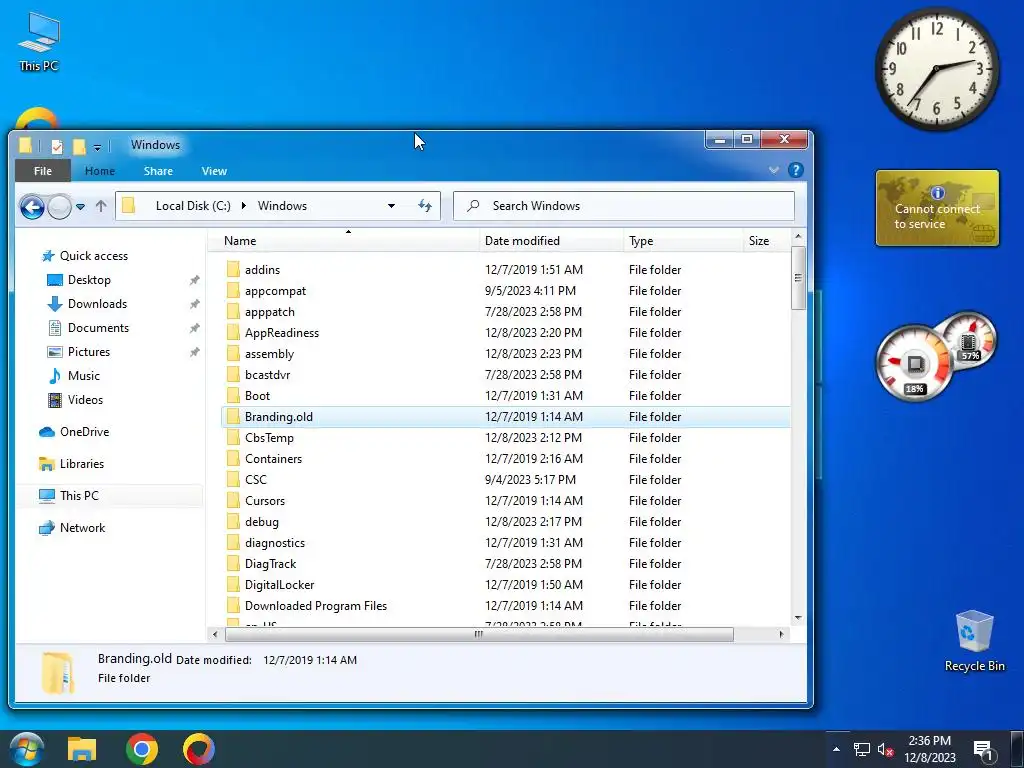Select the addins folder icon
The height and width of the screenshot is (768, 1024).
pyautogui.click(x=233, y=270)
